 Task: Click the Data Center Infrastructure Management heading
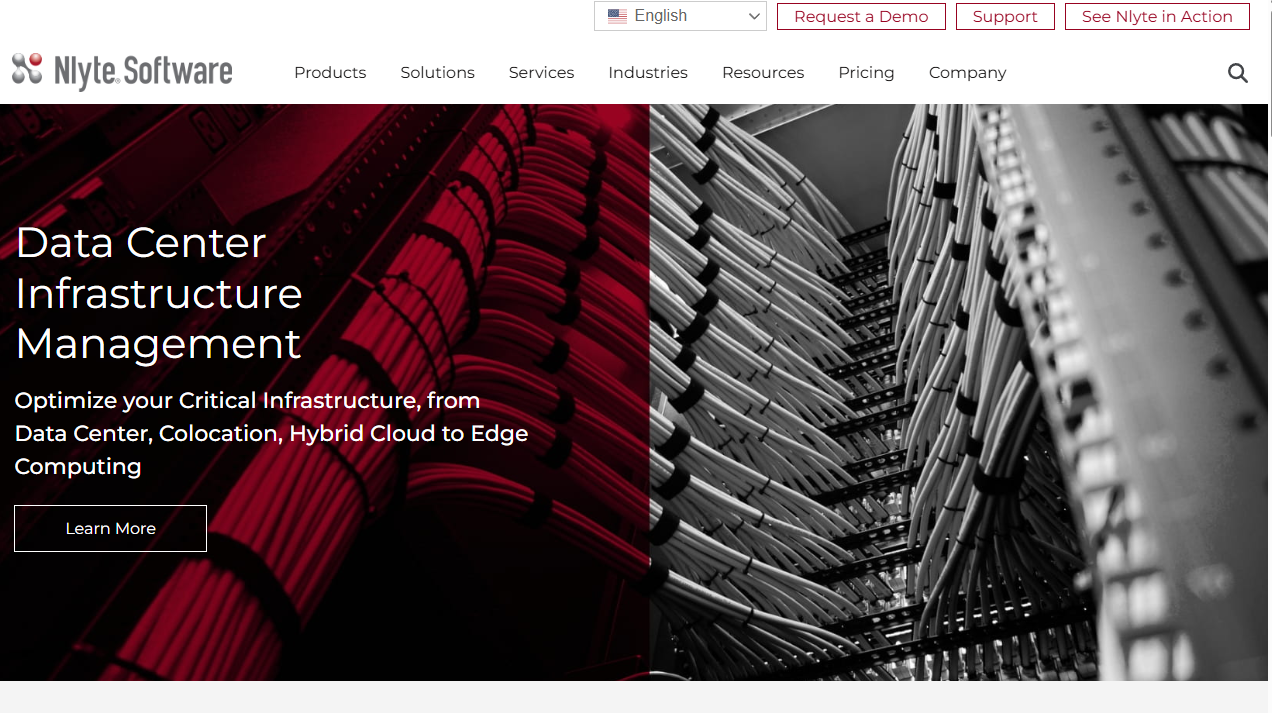(x=159, y=293)
